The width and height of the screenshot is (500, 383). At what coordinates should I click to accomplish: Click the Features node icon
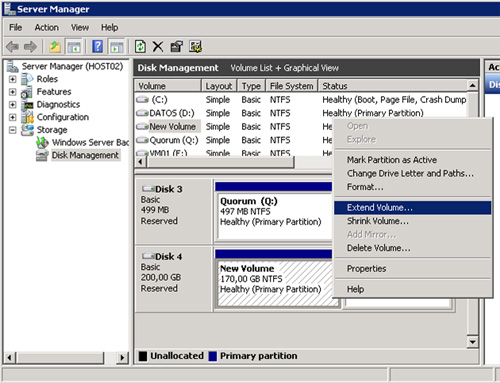pyautogui.click(x=27, y=92)
